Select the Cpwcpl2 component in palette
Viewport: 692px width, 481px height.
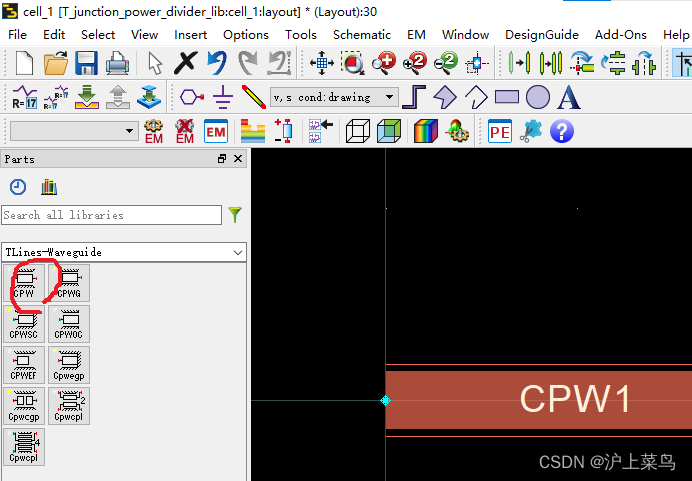click(69, 406)
